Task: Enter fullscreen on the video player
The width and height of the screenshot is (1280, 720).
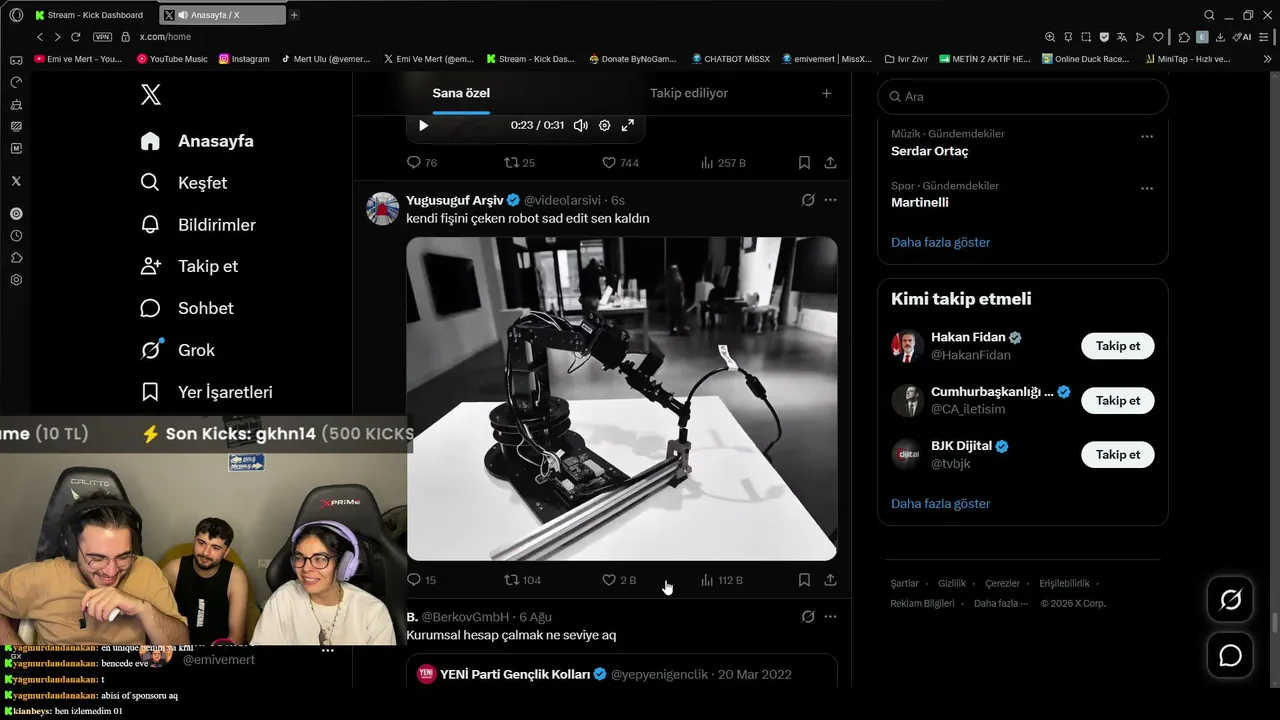Action: tap(628, 125)
